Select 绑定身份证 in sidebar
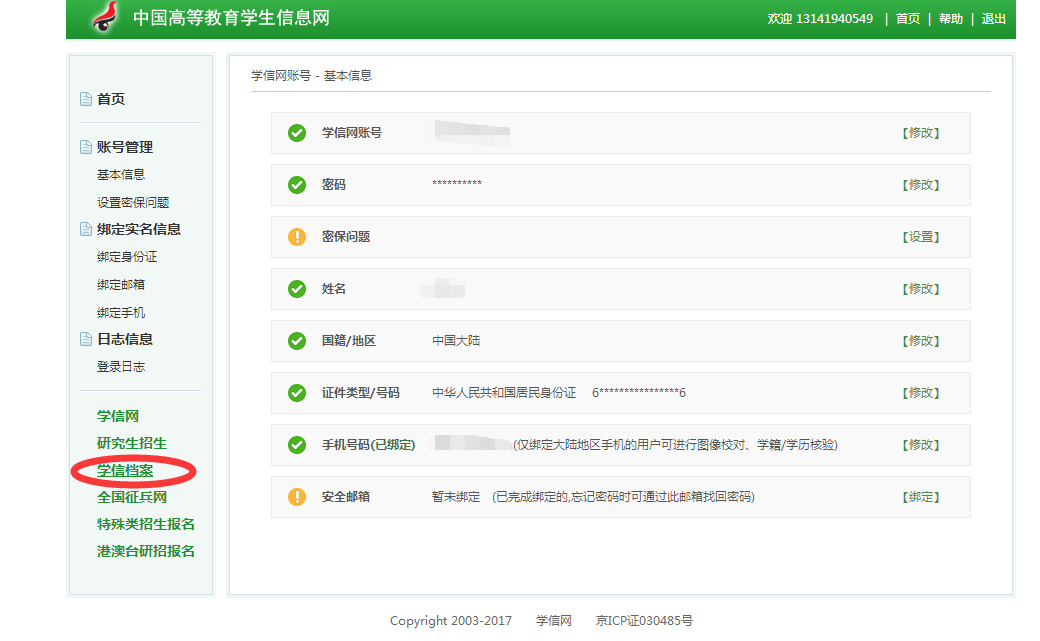 [127, 257]
